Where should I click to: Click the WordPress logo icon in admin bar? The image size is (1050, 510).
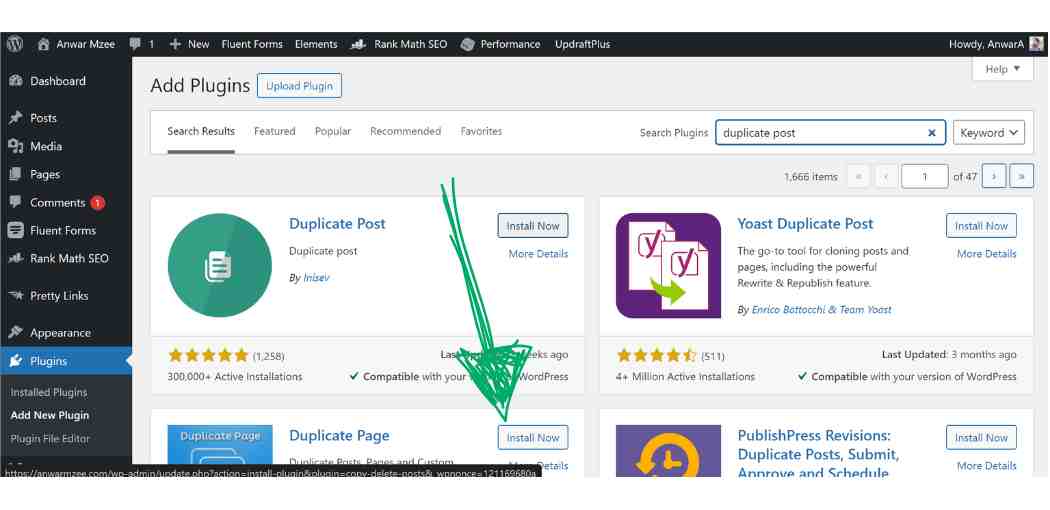coord(15,44)
